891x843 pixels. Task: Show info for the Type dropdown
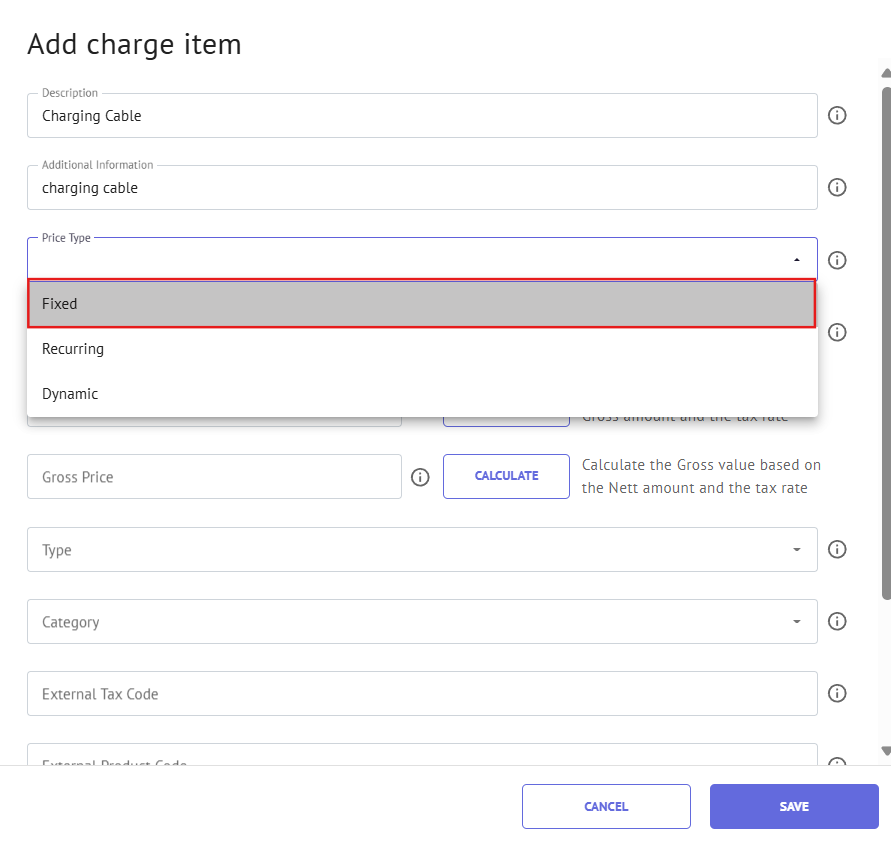[838, 549]
